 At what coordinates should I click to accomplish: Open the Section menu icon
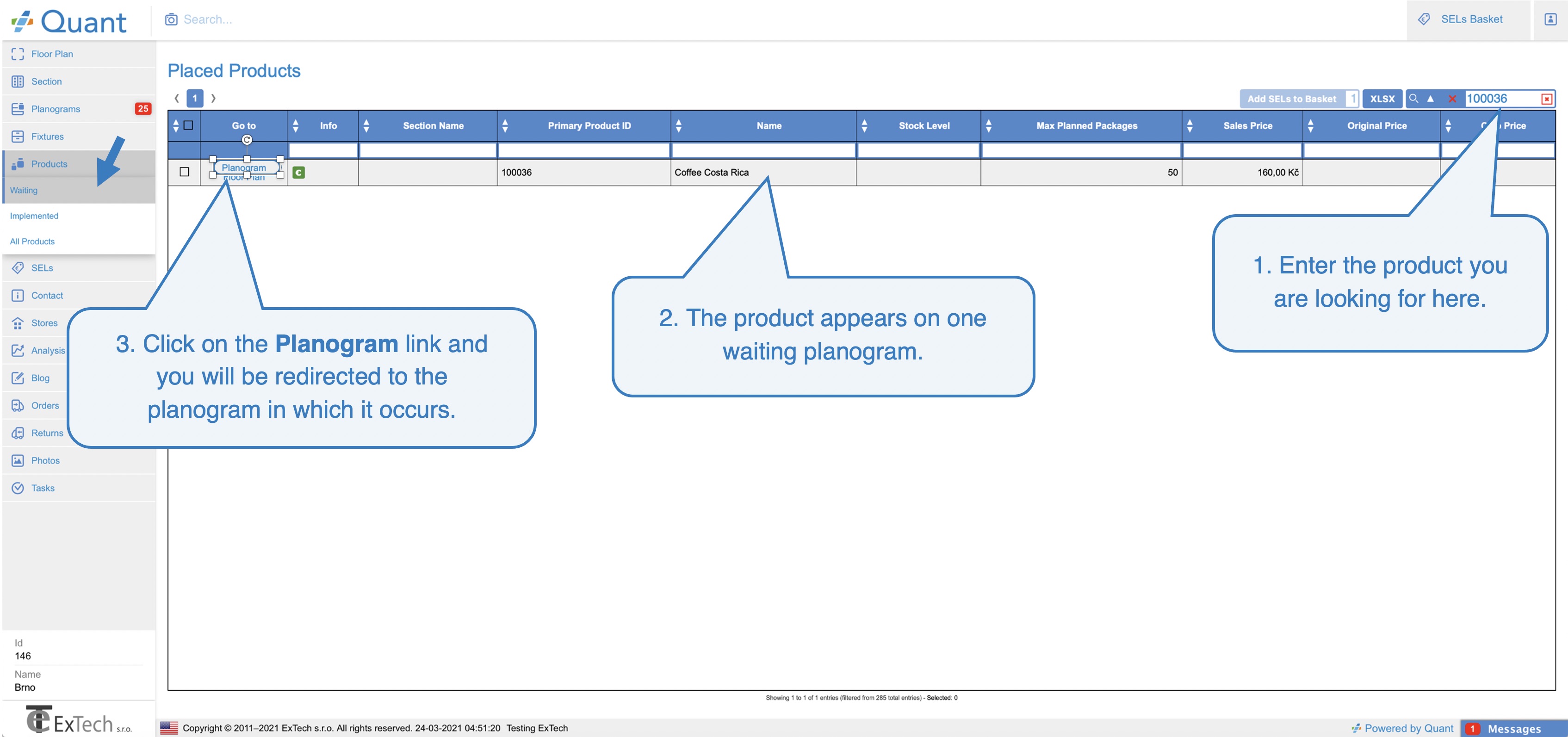[18, 81]
